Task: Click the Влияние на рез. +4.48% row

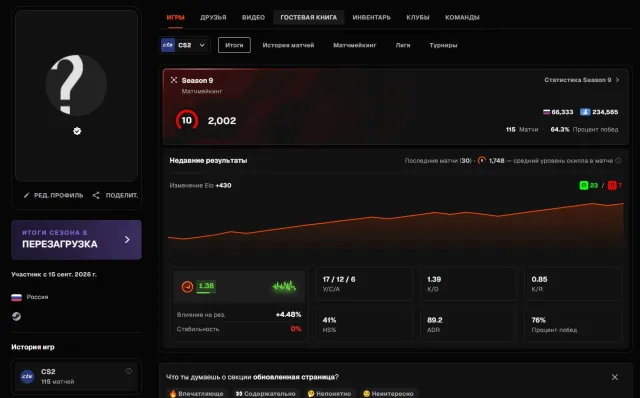Action: [239, 315]
